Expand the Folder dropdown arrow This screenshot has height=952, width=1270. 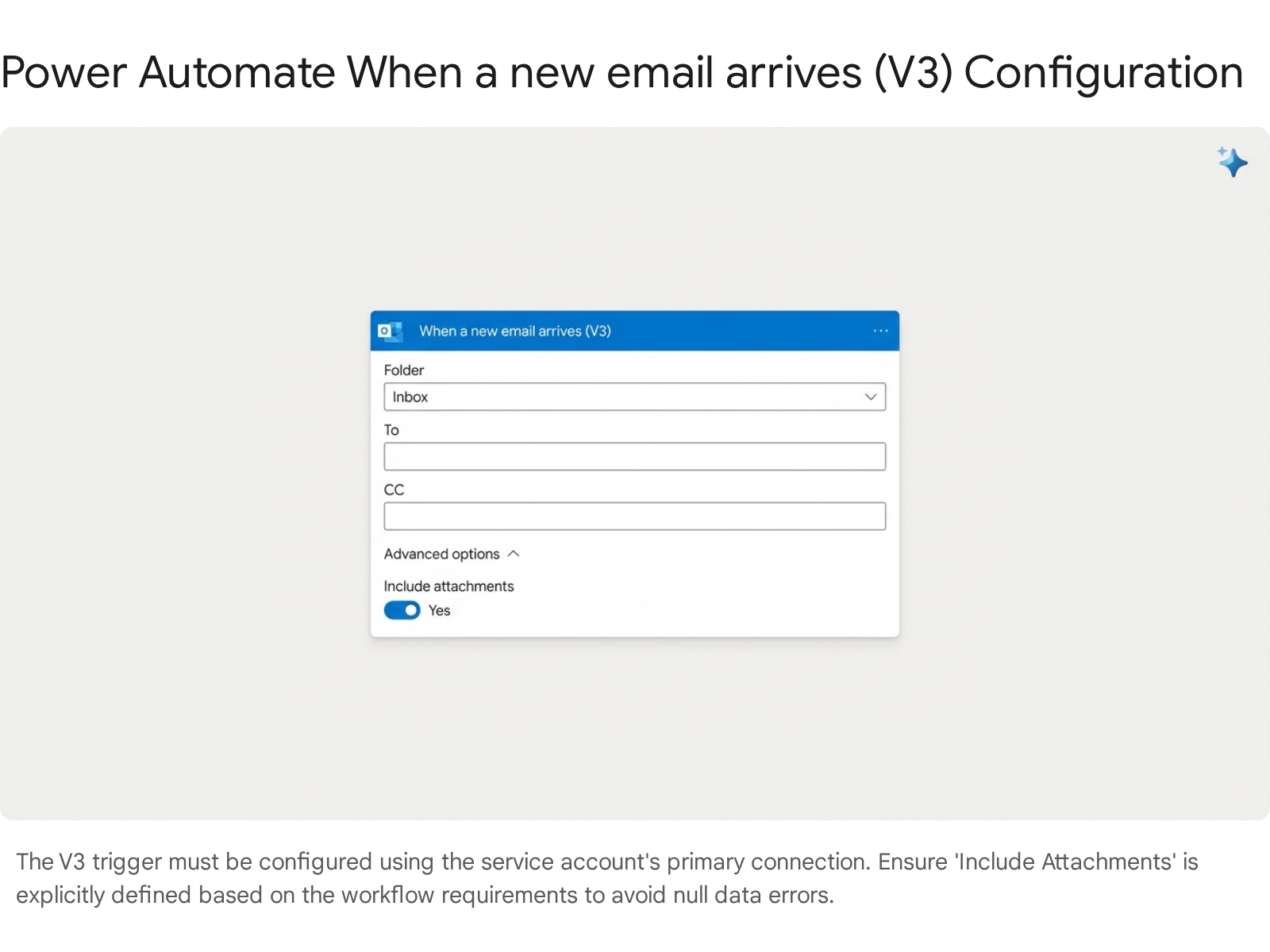coord(871,397)
